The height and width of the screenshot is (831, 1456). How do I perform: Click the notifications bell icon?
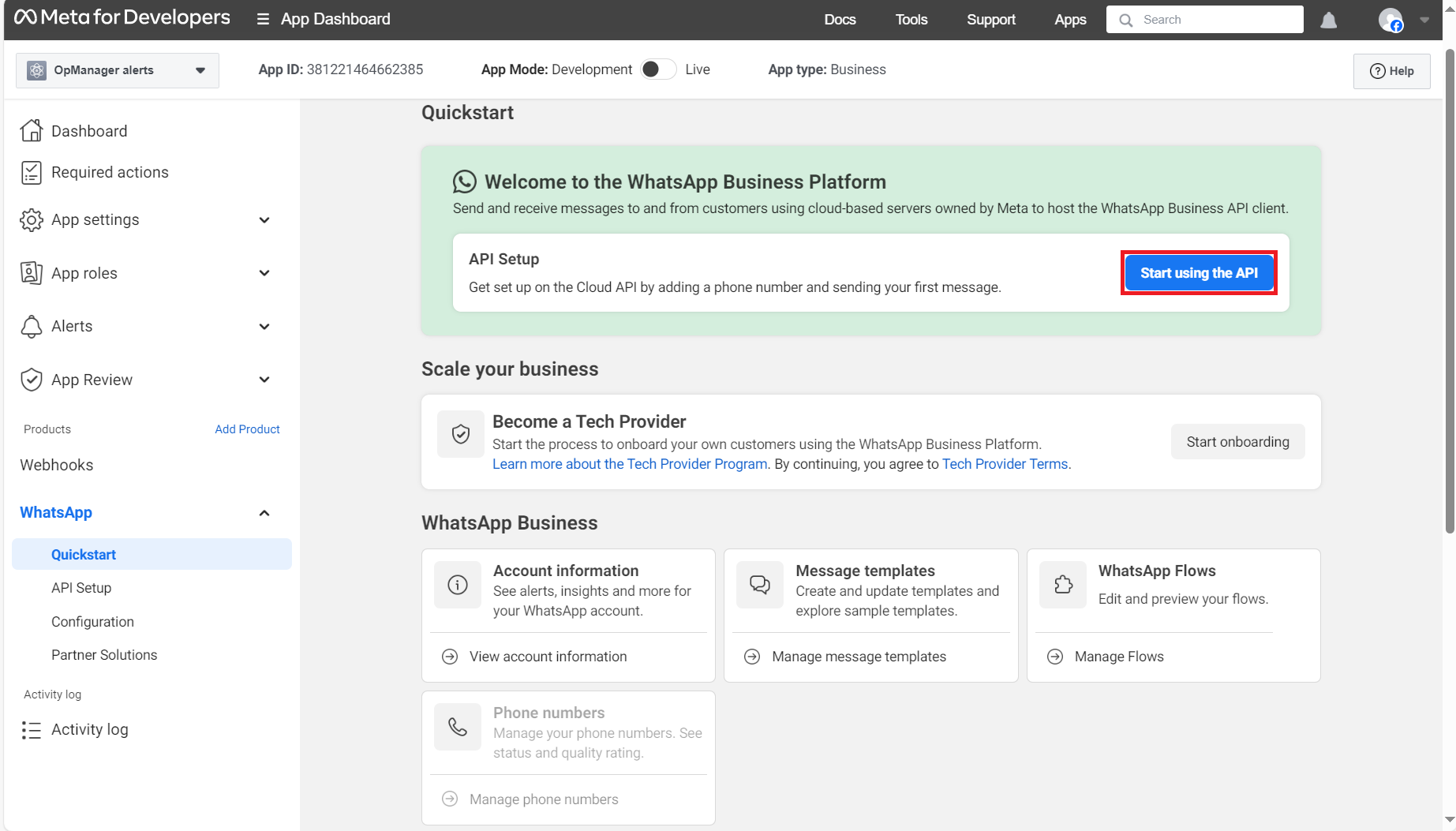1329,20
